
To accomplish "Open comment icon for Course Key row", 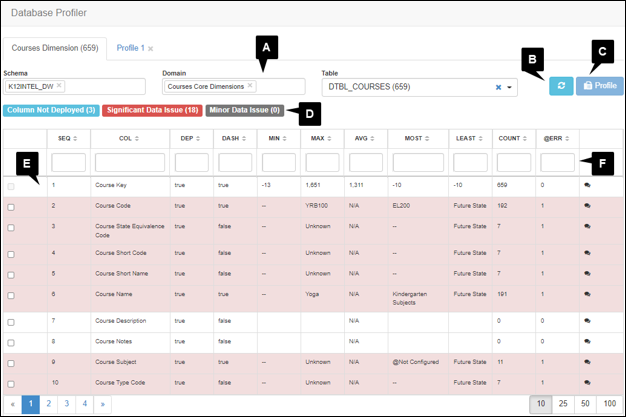I will [588, 186].
